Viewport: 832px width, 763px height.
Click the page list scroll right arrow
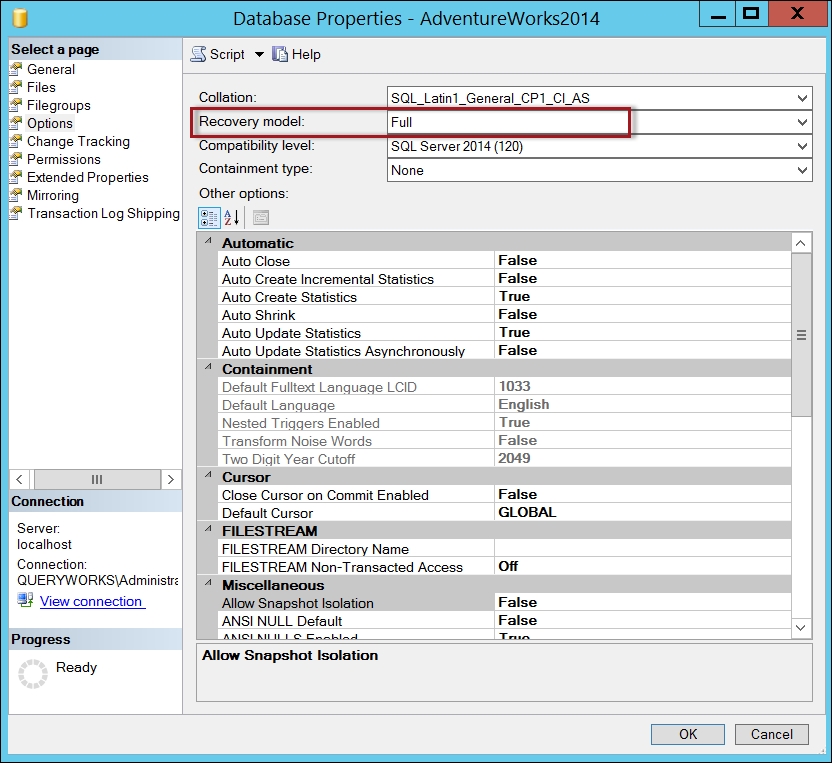pyautogui.click(x=171, y=480)
